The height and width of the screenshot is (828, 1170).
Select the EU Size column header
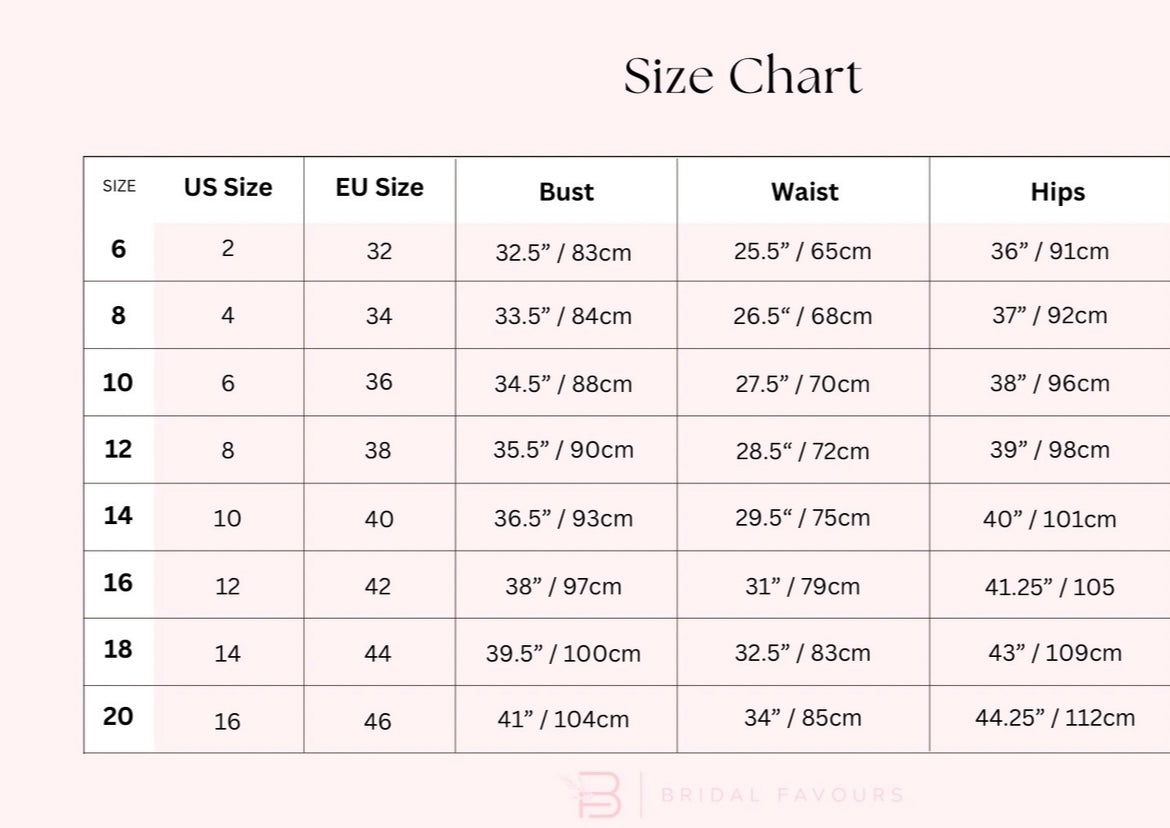coord(379,187)
